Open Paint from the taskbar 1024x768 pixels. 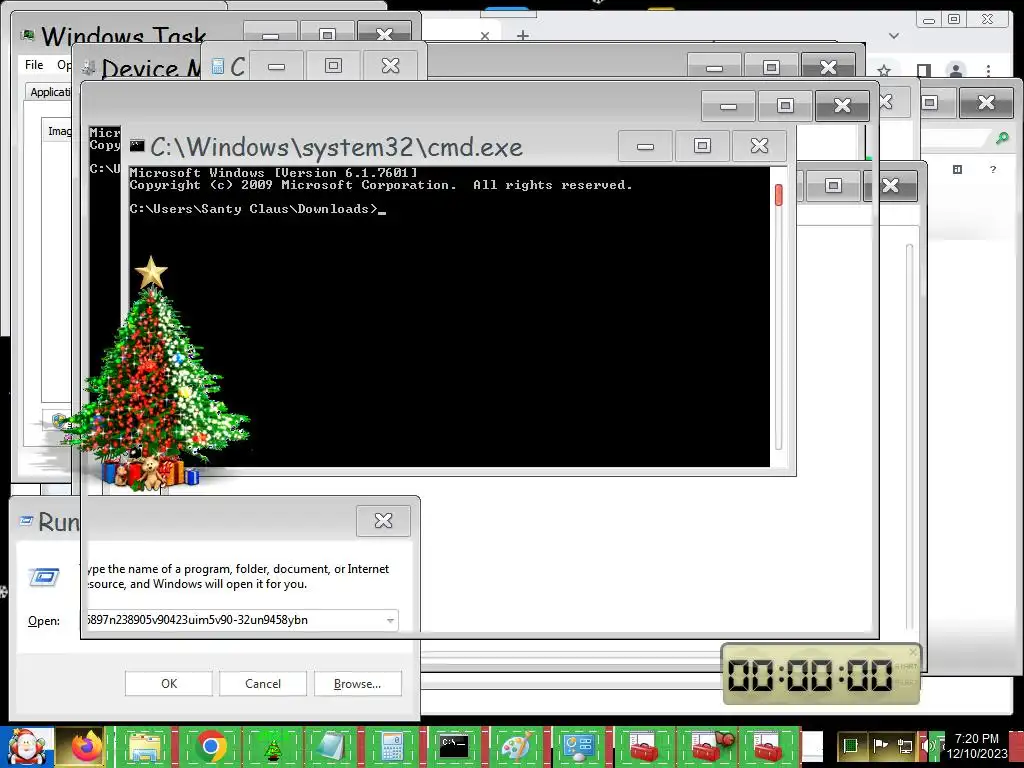(x=516, y=747)
